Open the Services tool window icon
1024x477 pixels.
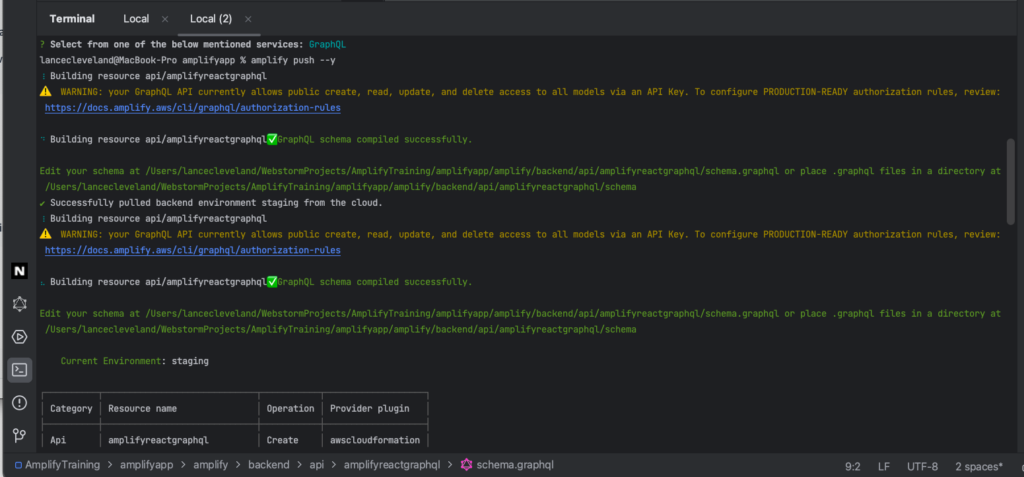point(19,337)
